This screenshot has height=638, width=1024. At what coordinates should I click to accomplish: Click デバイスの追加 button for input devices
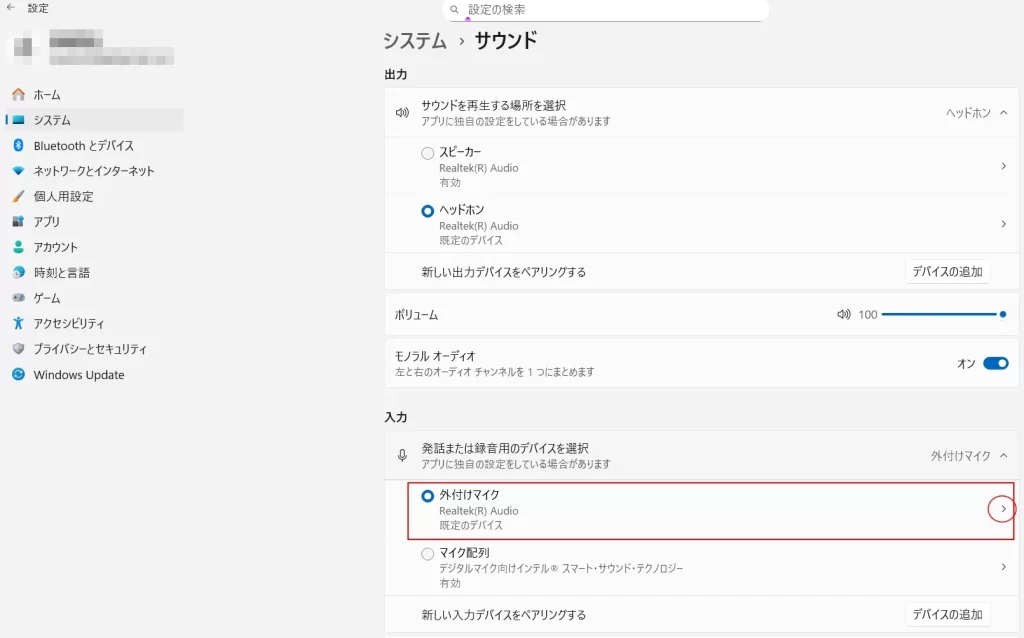tap(948, 614)
